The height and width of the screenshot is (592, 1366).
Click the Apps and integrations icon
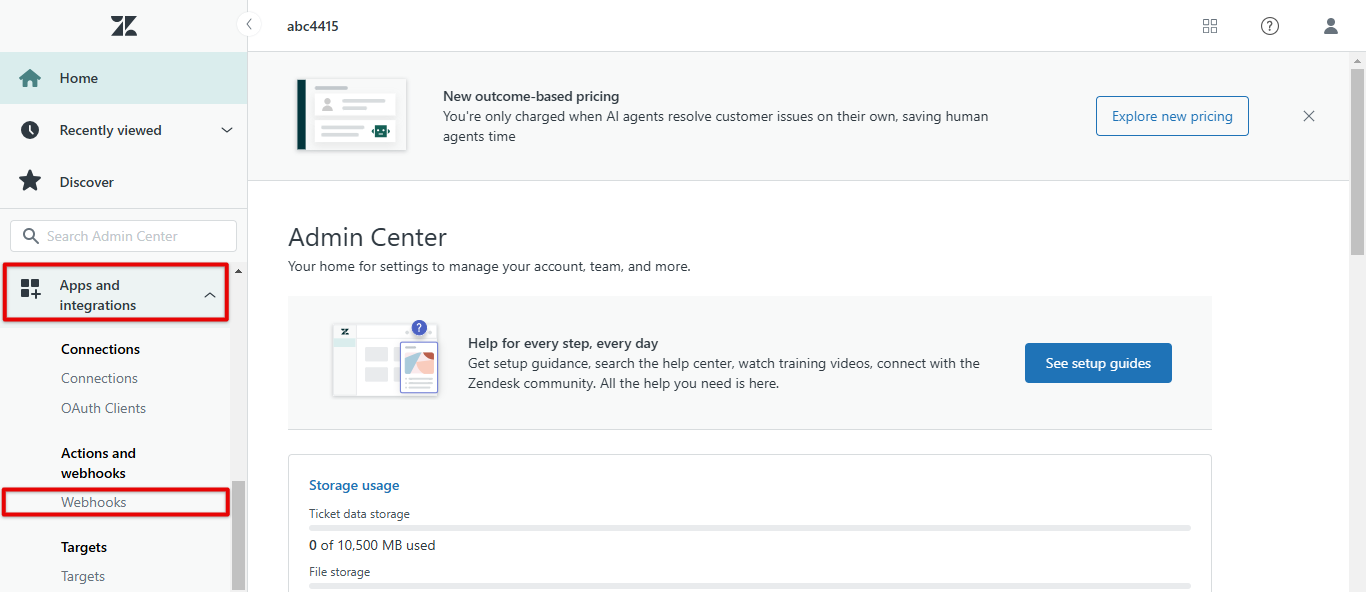[31, 290]
